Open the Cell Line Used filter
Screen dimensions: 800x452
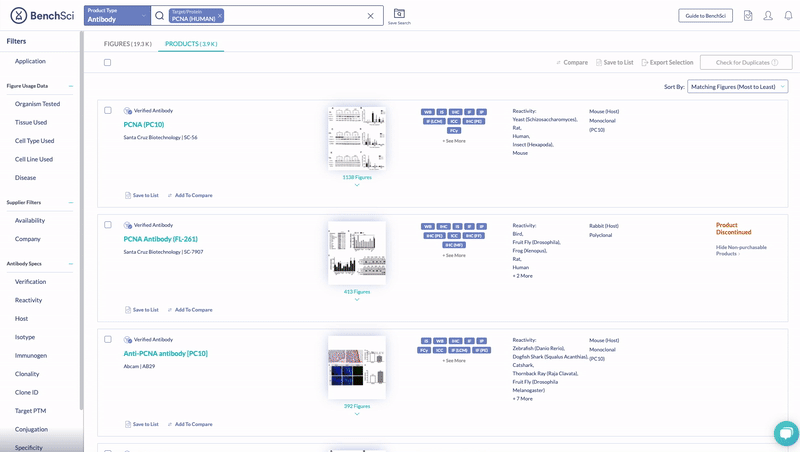click(34, 159)
